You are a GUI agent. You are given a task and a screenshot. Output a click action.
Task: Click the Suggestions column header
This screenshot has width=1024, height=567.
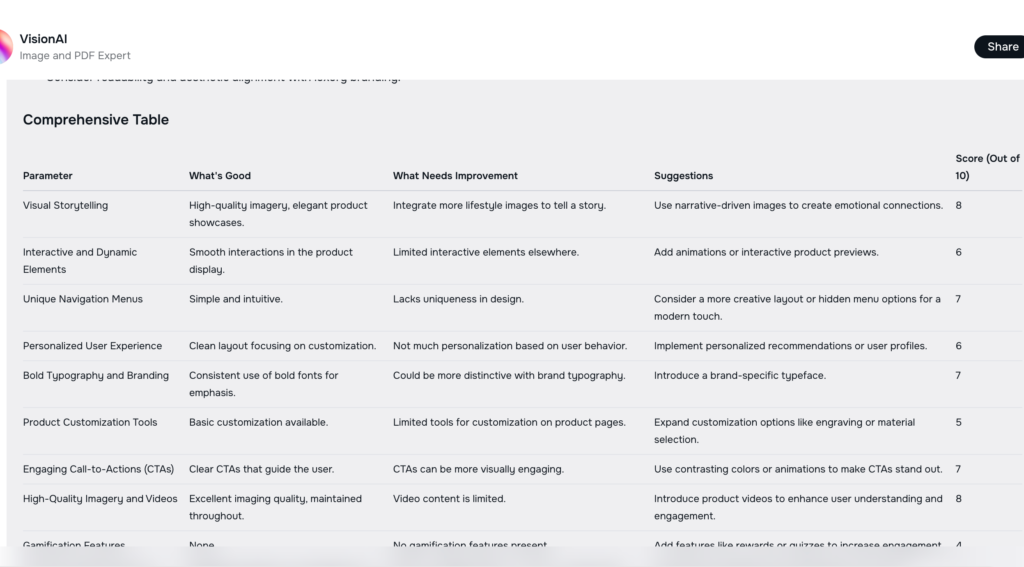(684, 176)
